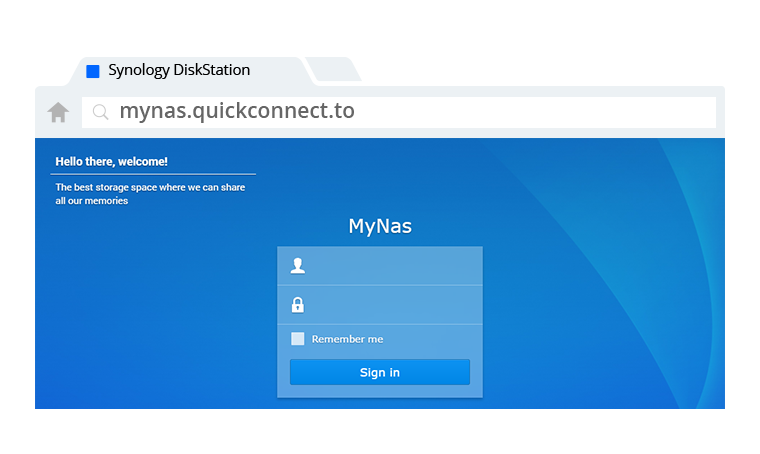Screen dimensions: 760x454
Task: Click the padlock icon in login form
Action: click(x=298, y=305)
